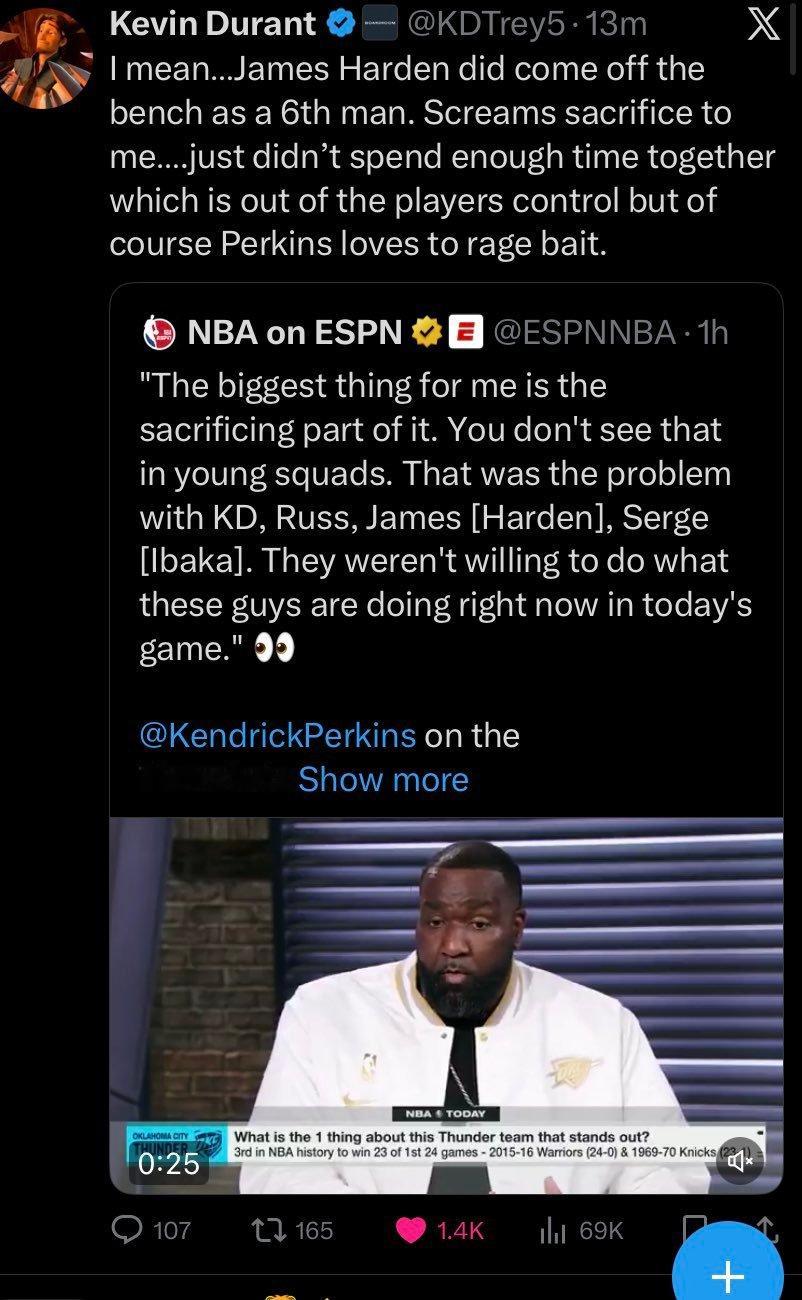View tweet analytics (69K views)
The image size is (802, 1300).
[x=552, y=1230]
